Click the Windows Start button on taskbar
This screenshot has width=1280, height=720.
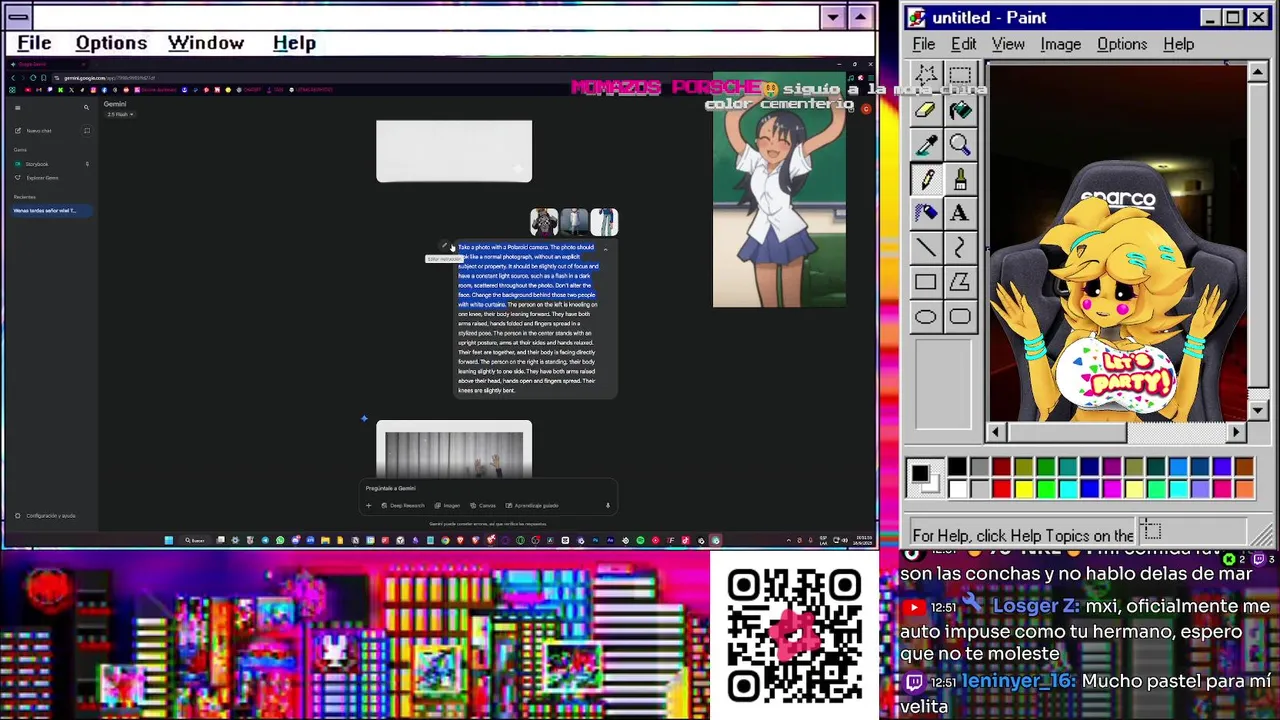click(169, 540)
